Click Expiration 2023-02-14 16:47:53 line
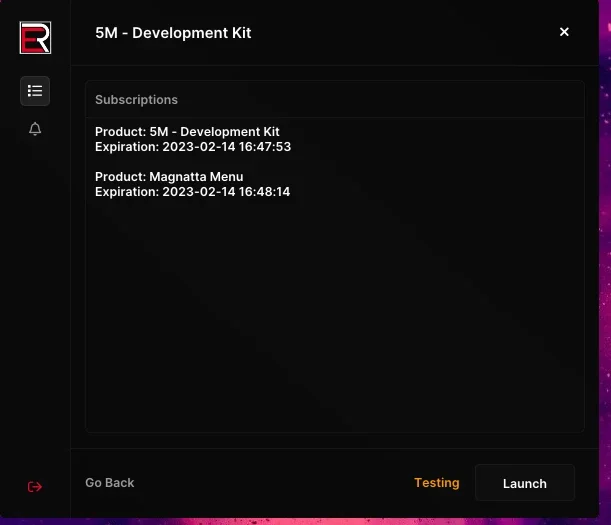This screenshot has width=611, height=525. coord(193,147)
